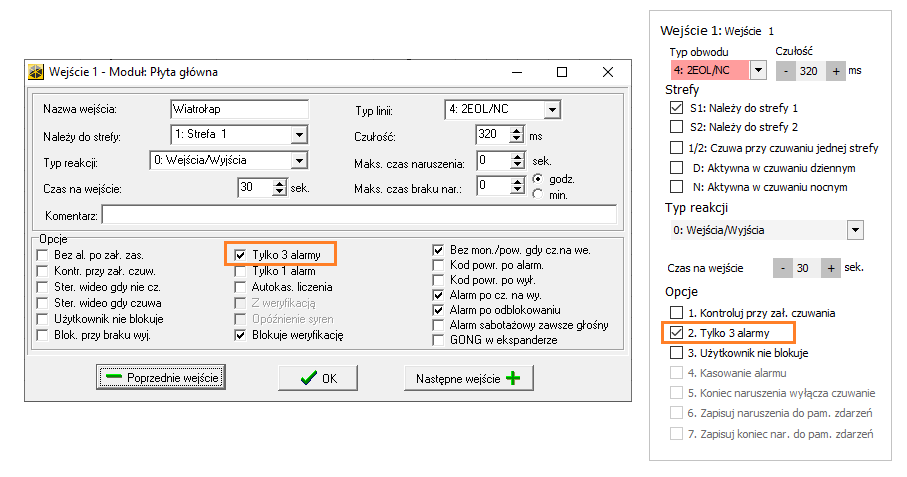Click the minus button next to Czułość 320
This screenshot has height=477, width=907.
(x=787, y=71)
